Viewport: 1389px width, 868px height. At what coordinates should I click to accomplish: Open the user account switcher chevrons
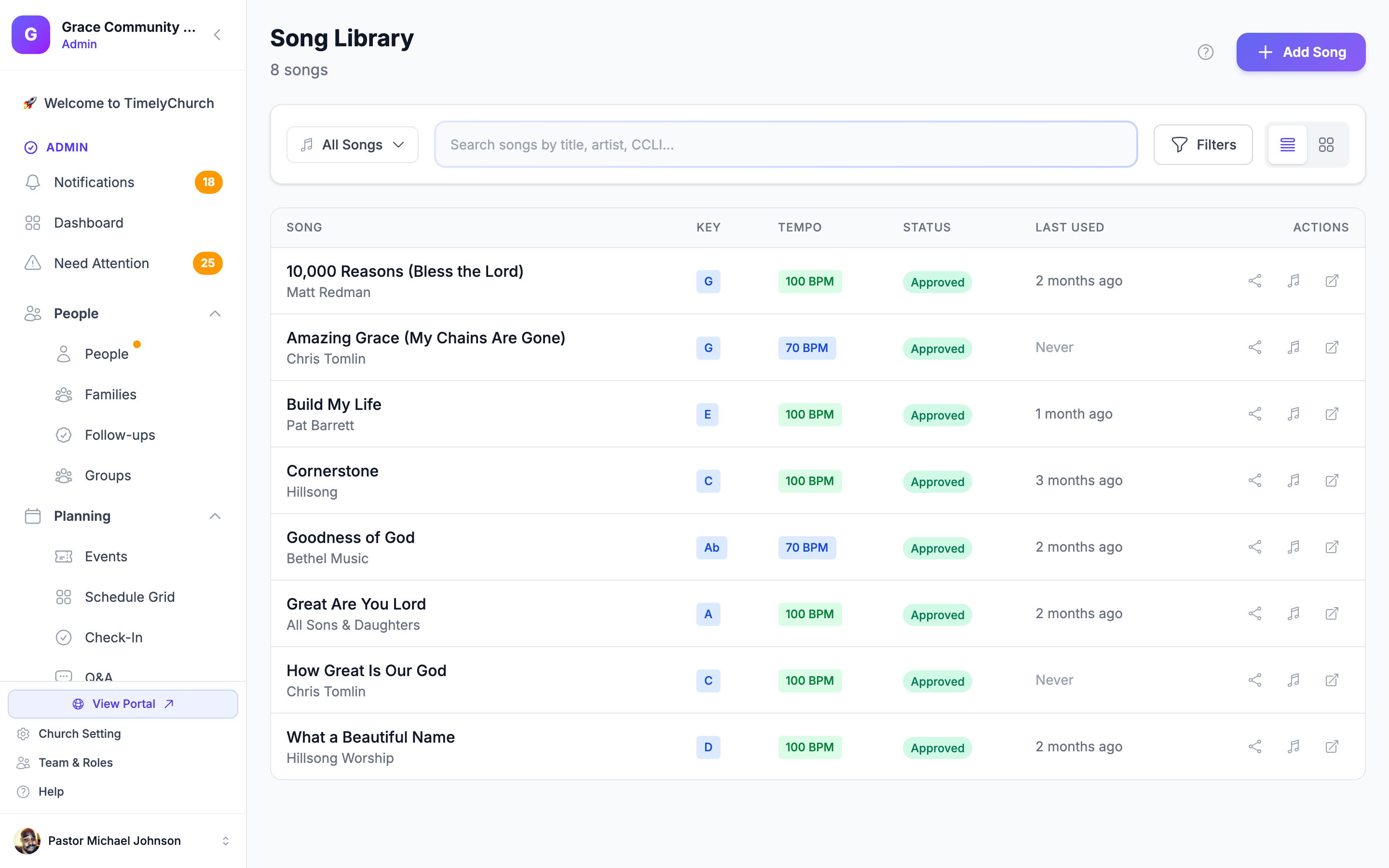[226, 841]
